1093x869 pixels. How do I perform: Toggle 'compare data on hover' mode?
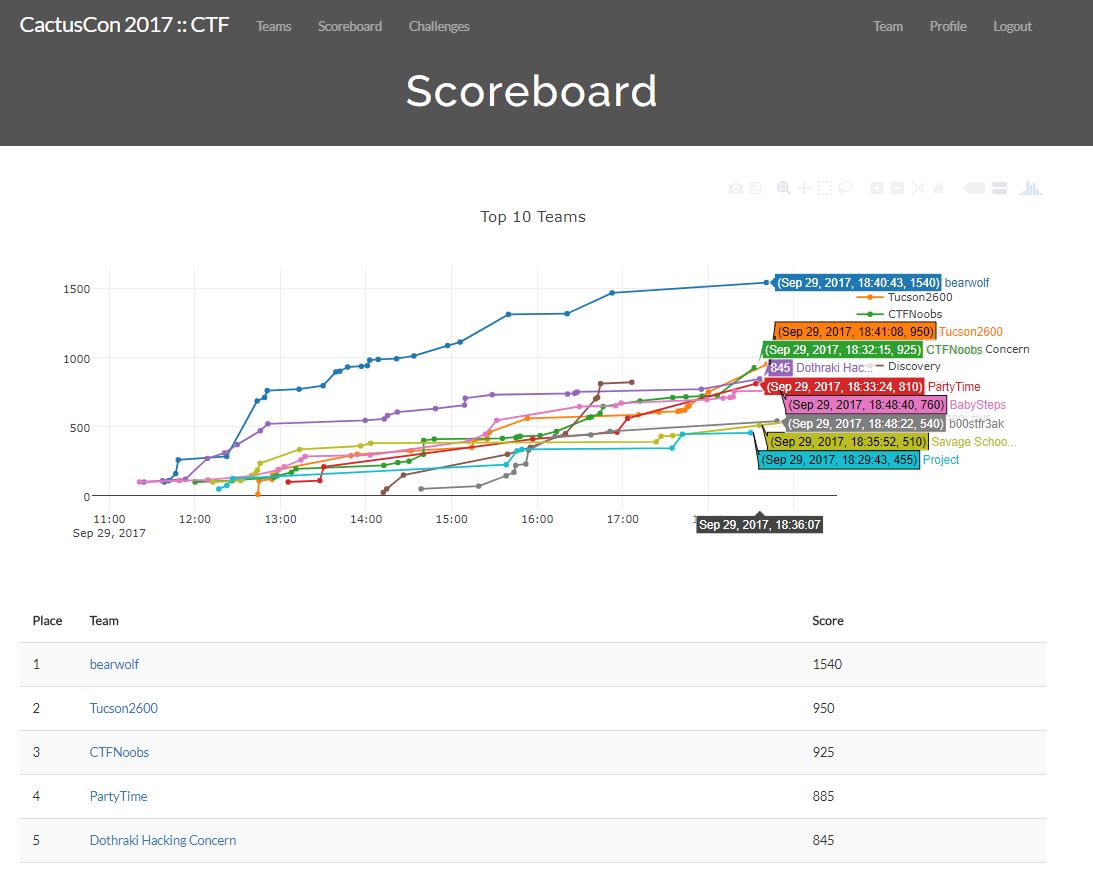click(999, 187)
